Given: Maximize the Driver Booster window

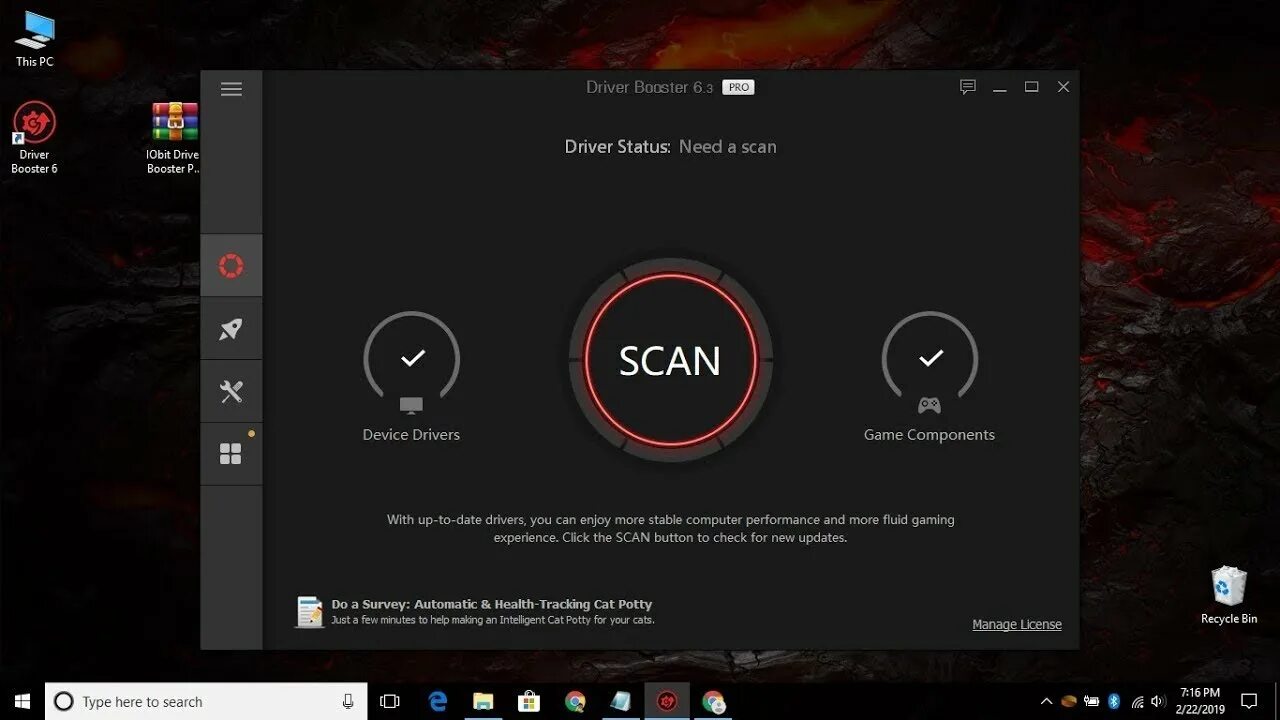Looking at the screenshot, I should pyautogui.click(x=1031, y=87).
